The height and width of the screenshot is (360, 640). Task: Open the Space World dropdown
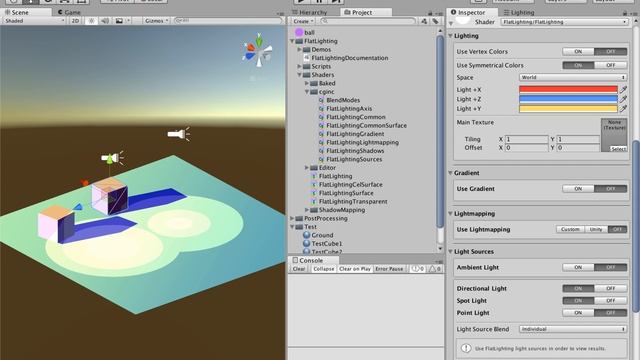point(573,77)
